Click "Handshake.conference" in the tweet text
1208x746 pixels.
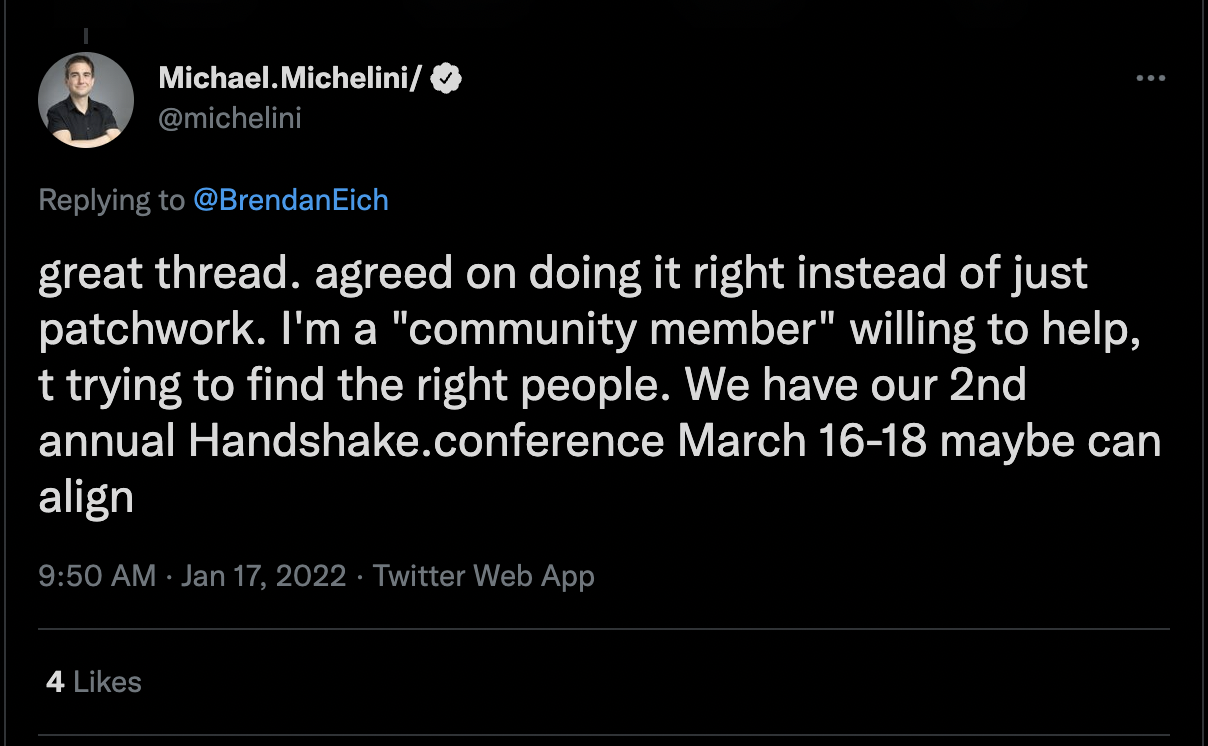426,441
